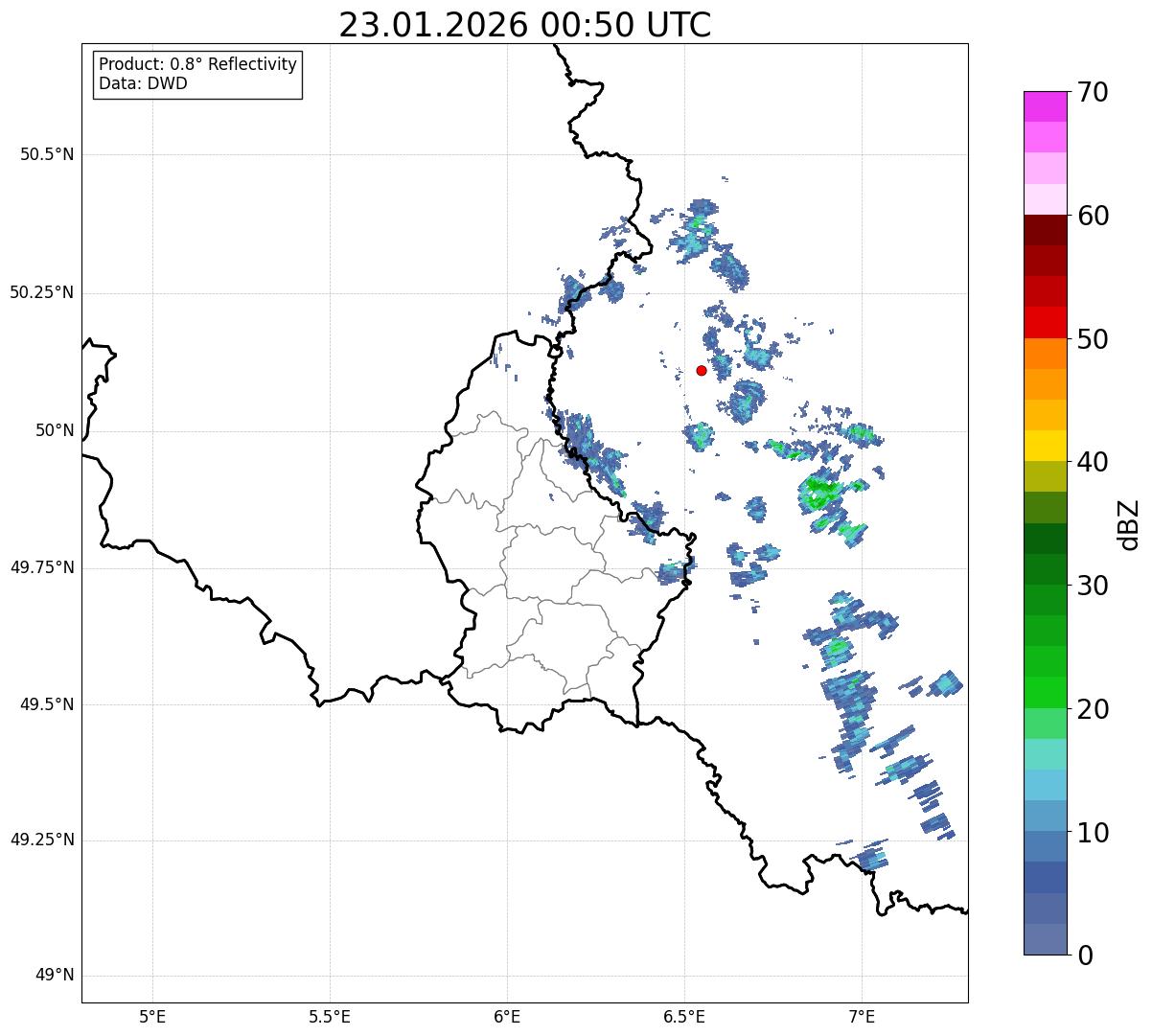Click the 5.5°E longitude label

[330, 1017]
